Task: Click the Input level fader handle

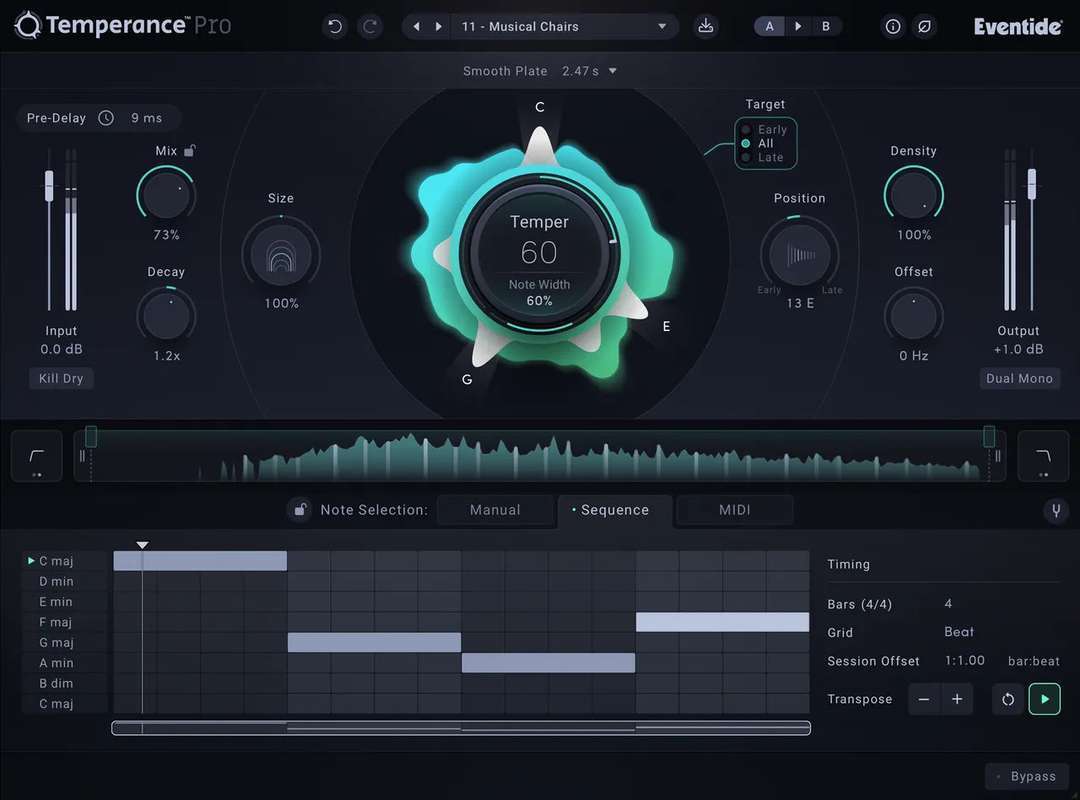Action: [48, 184]
